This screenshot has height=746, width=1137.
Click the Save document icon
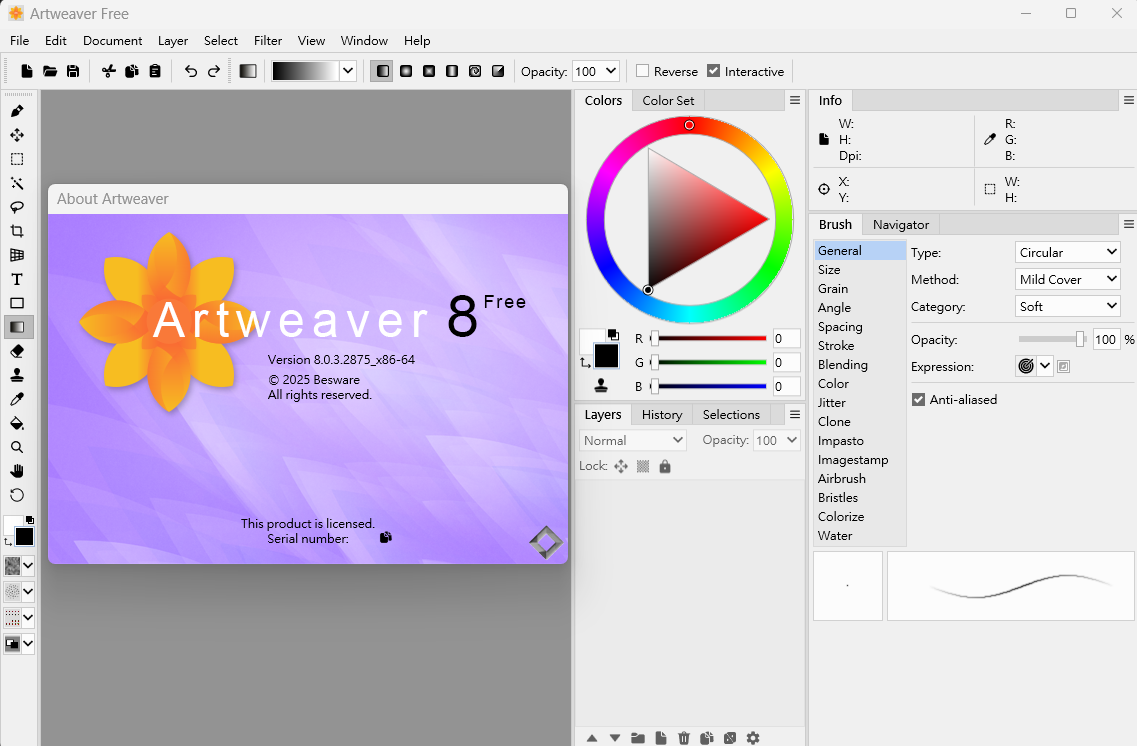pyautogui.click(x=73, y=71)
